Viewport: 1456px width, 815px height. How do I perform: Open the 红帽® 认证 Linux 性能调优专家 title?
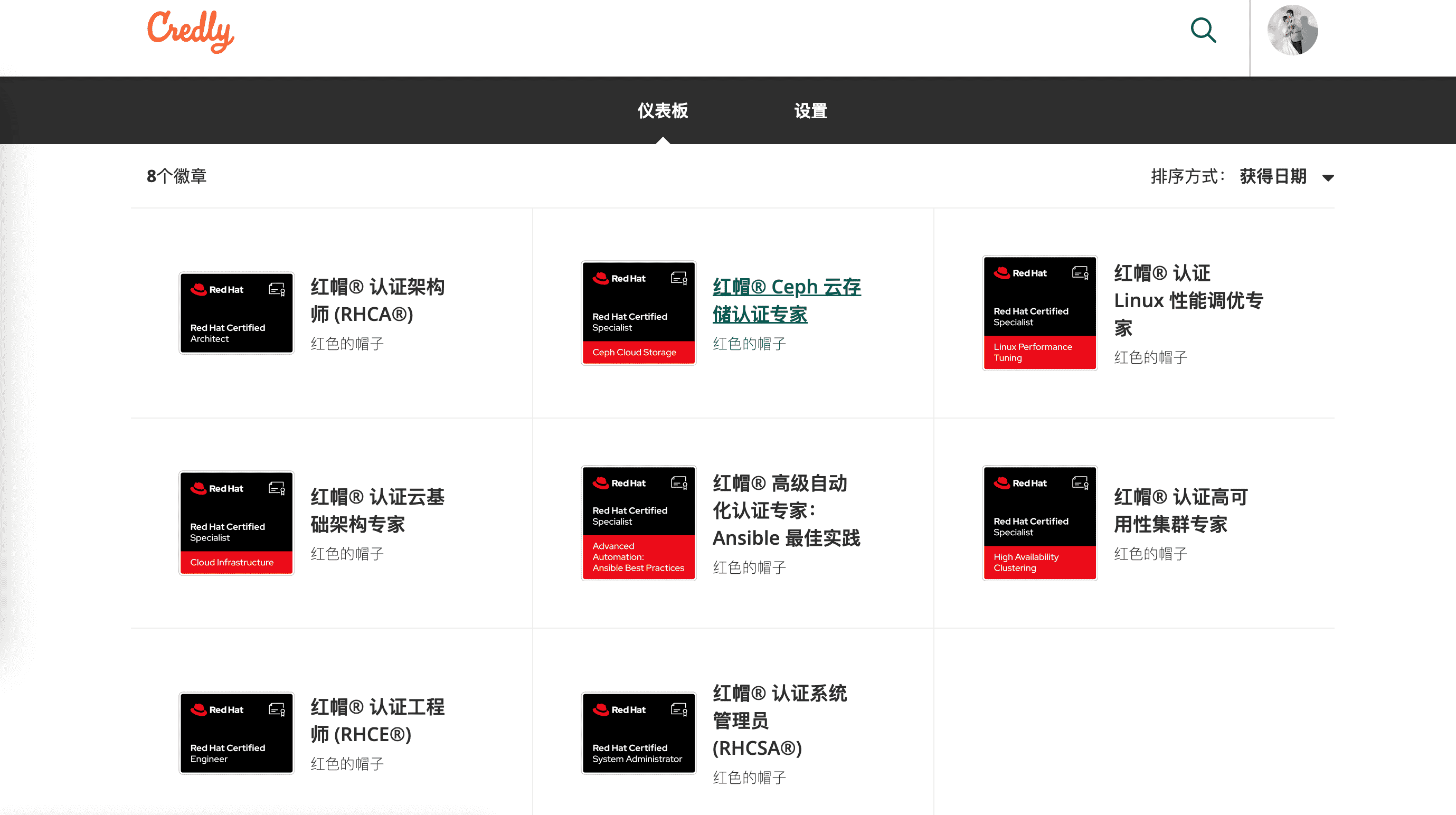coord(1189,300)
